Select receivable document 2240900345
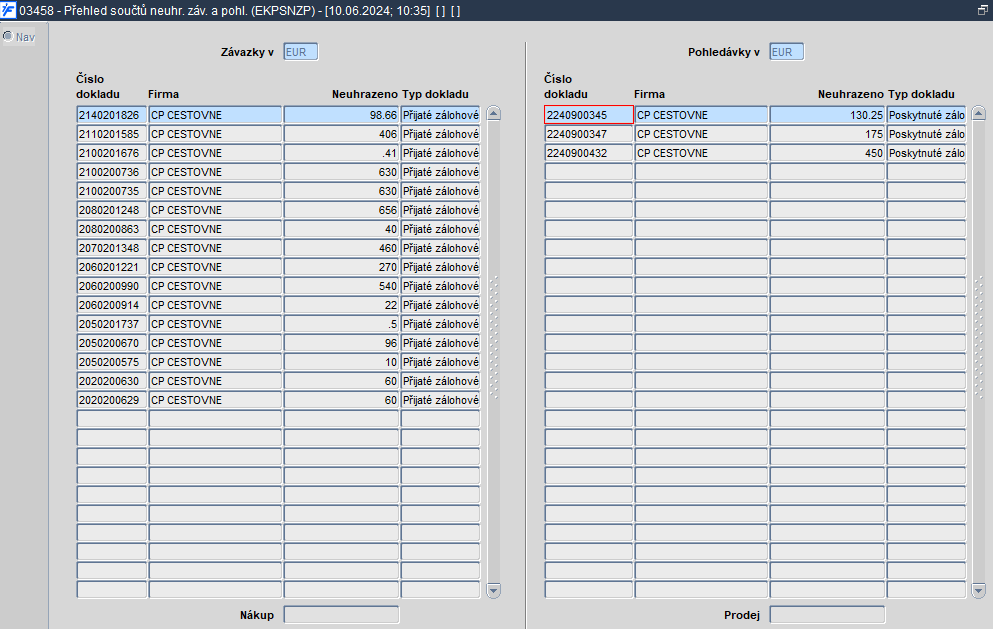 point(588,115)
